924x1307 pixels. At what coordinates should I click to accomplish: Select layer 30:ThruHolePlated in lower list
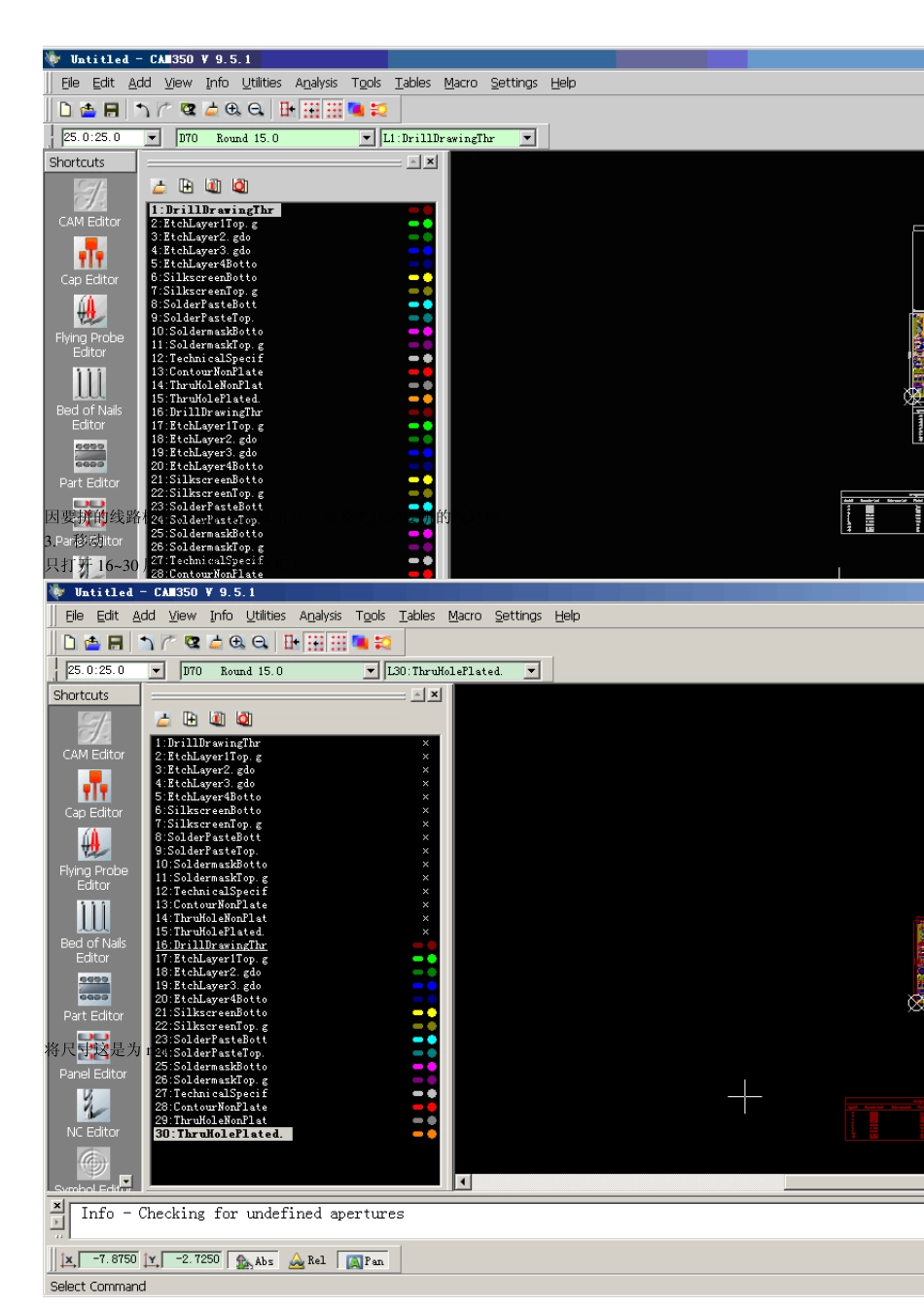[222, 1134]
